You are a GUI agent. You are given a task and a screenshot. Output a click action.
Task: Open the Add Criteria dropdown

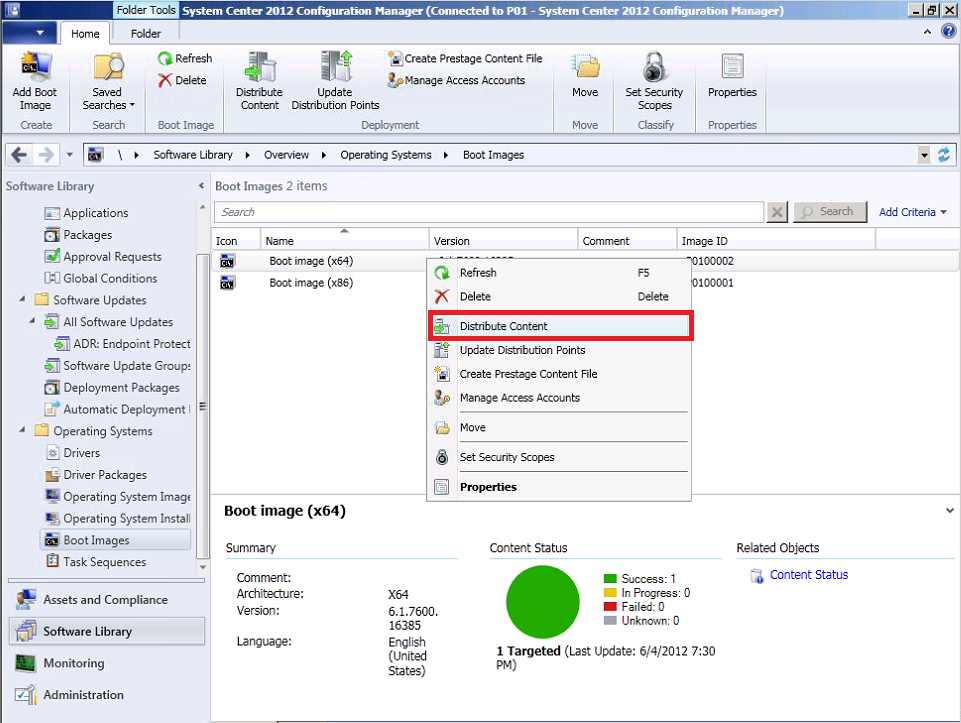tap(913, 212)
